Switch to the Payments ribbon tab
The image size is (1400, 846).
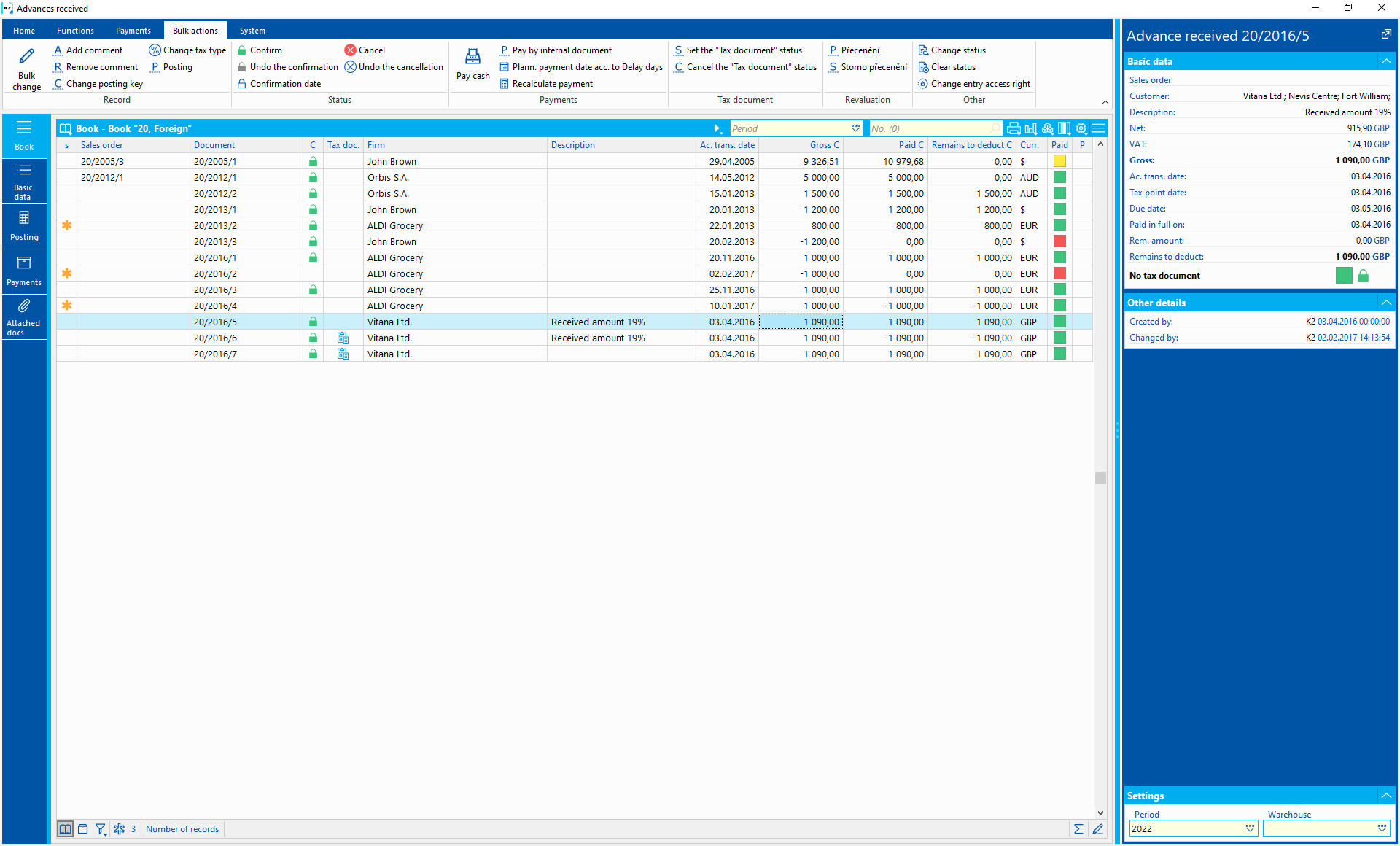pos(133,31)
